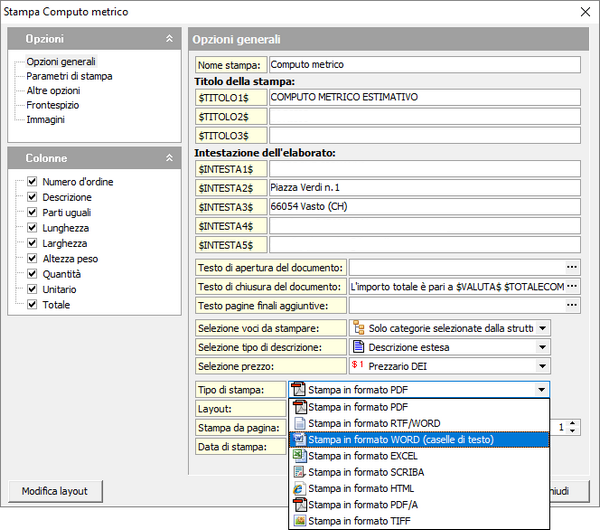Click the Stampa da pagina stepper arrows
Screen dimensions: 600x530
(x=572, y=427)
